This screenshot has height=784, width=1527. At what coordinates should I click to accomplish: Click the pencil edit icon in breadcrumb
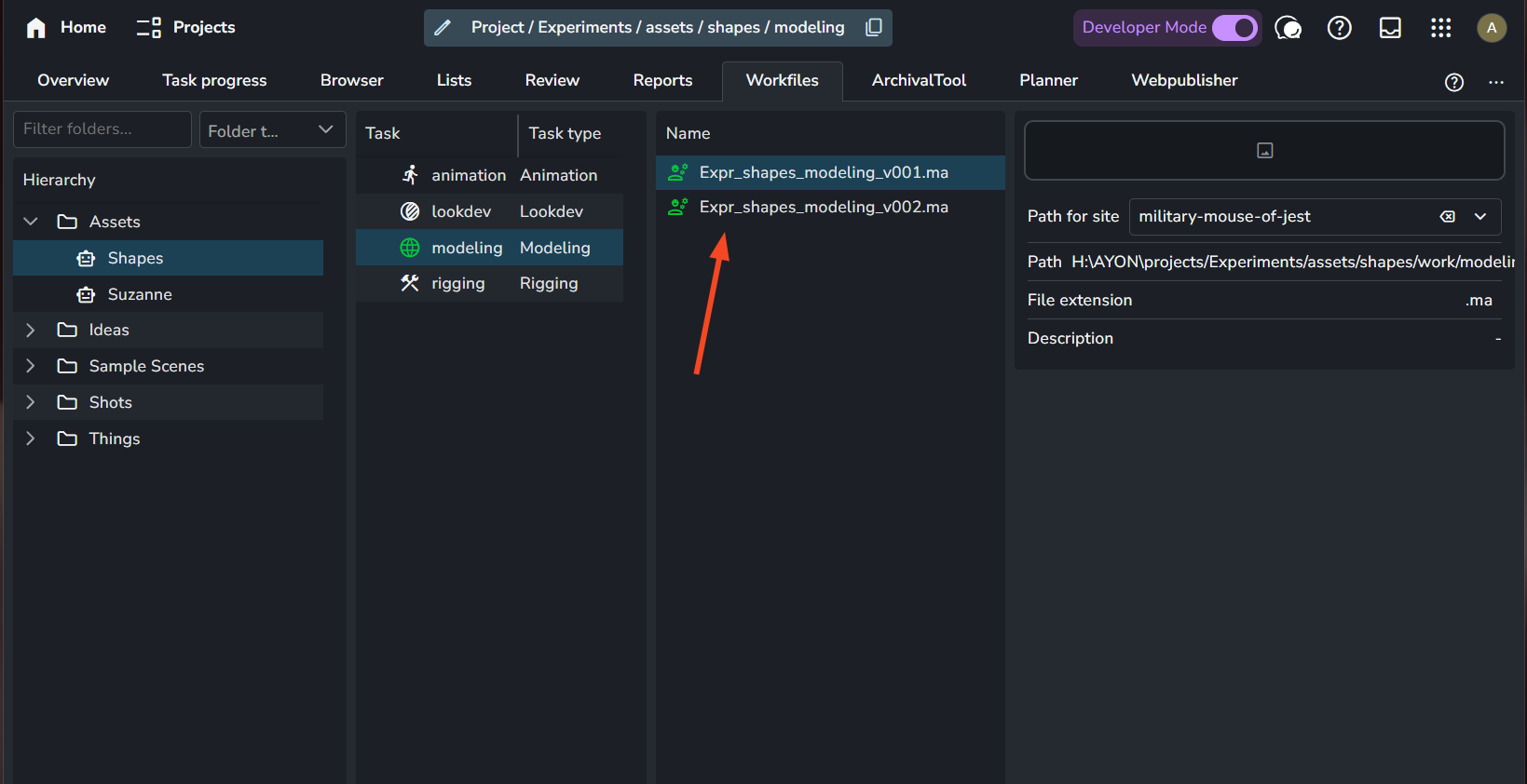coord(443,28)
